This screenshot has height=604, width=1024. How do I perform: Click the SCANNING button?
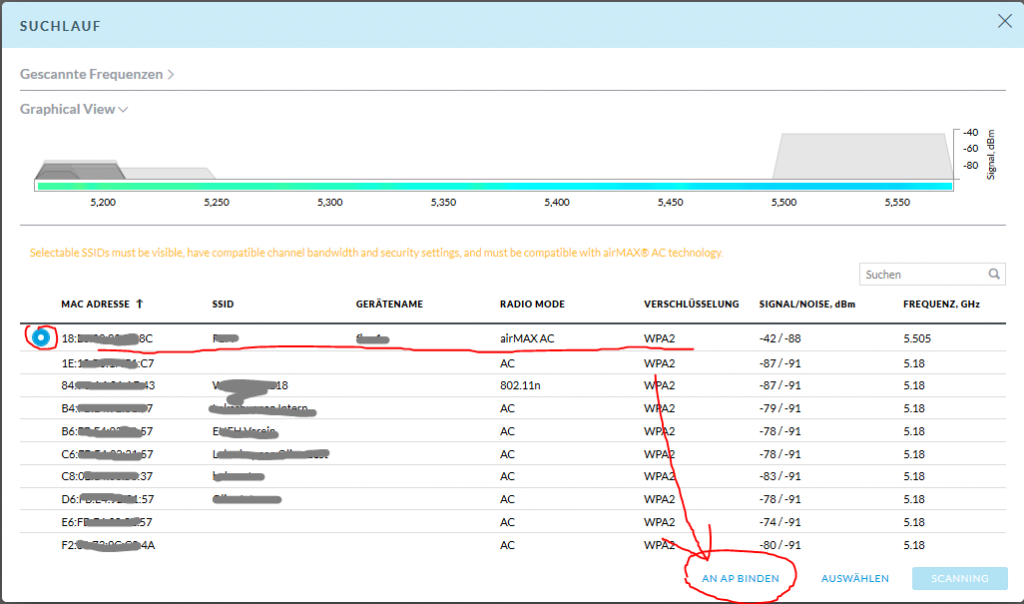pos(959,579)
